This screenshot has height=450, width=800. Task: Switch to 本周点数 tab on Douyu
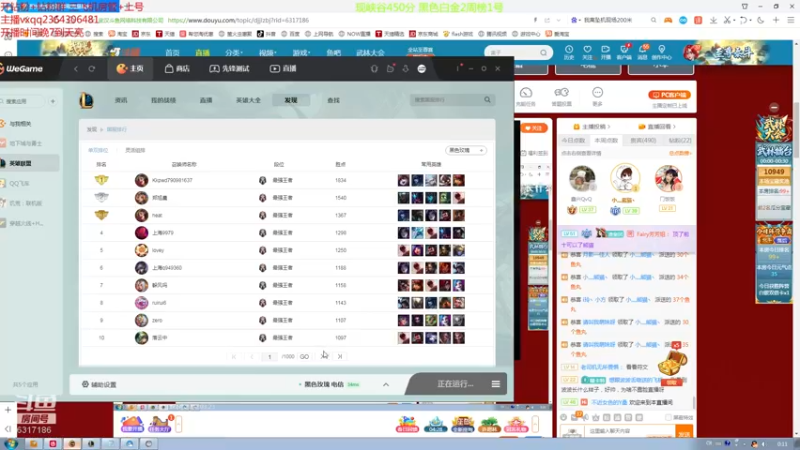click(606, 140)
